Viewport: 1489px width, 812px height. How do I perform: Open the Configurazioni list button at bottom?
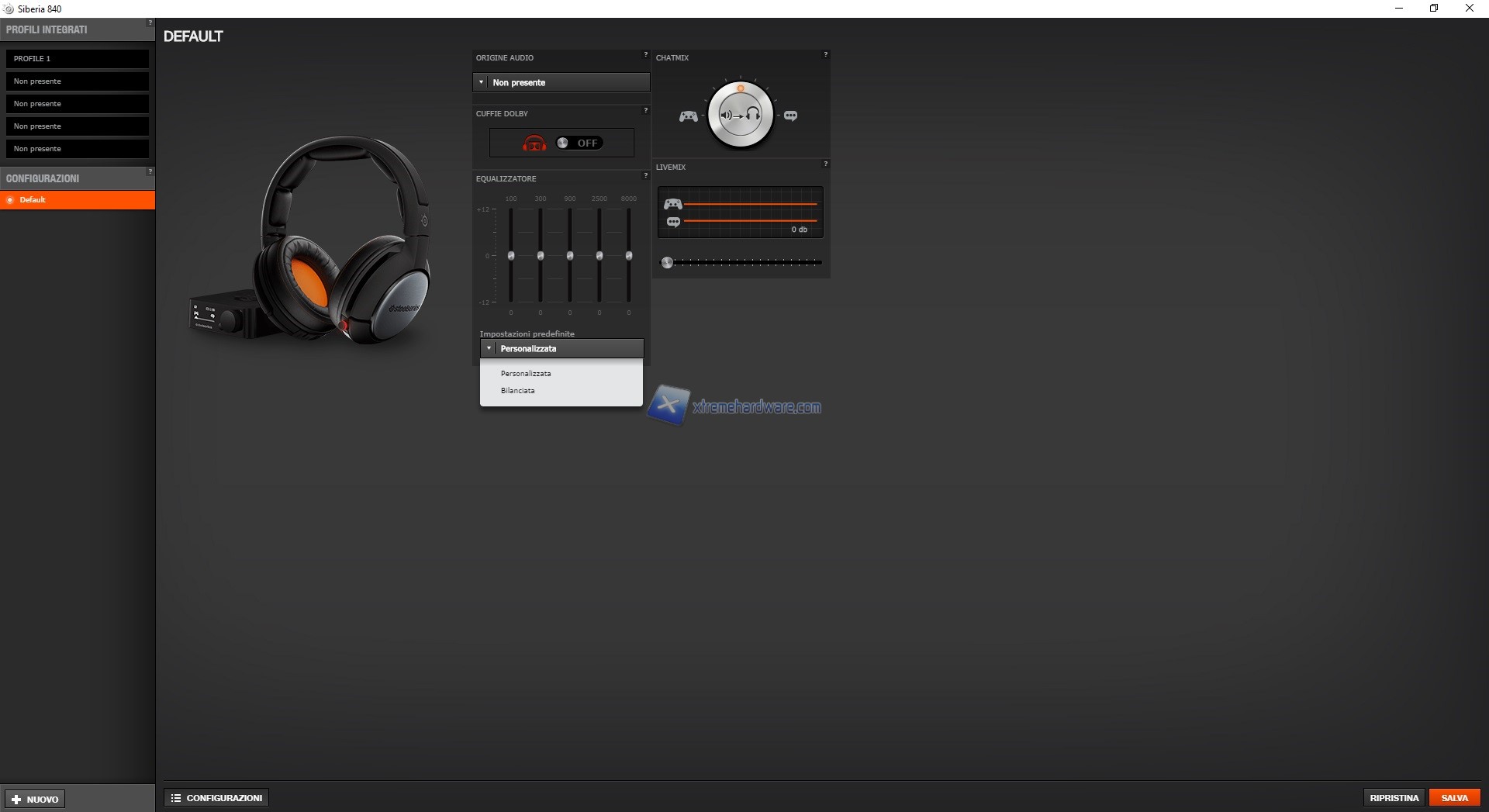point(216,798)
